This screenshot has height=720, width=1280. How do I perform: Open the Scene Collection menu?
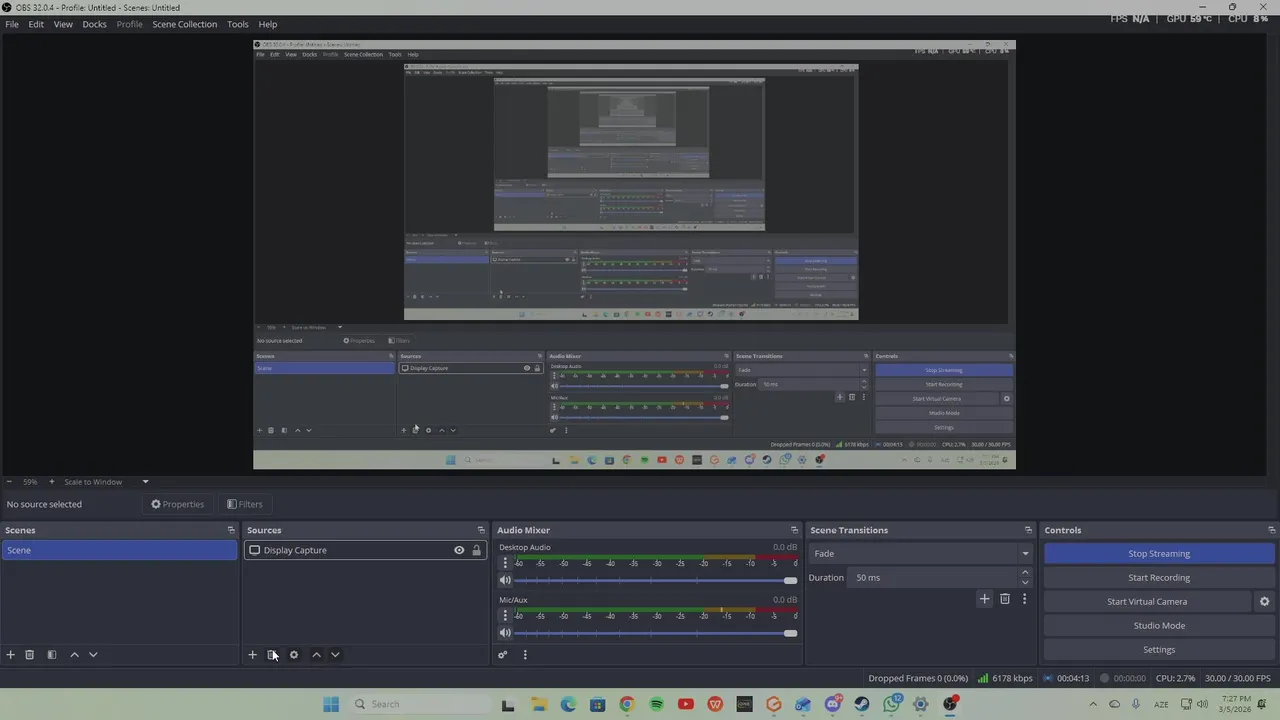coord(184,24)
